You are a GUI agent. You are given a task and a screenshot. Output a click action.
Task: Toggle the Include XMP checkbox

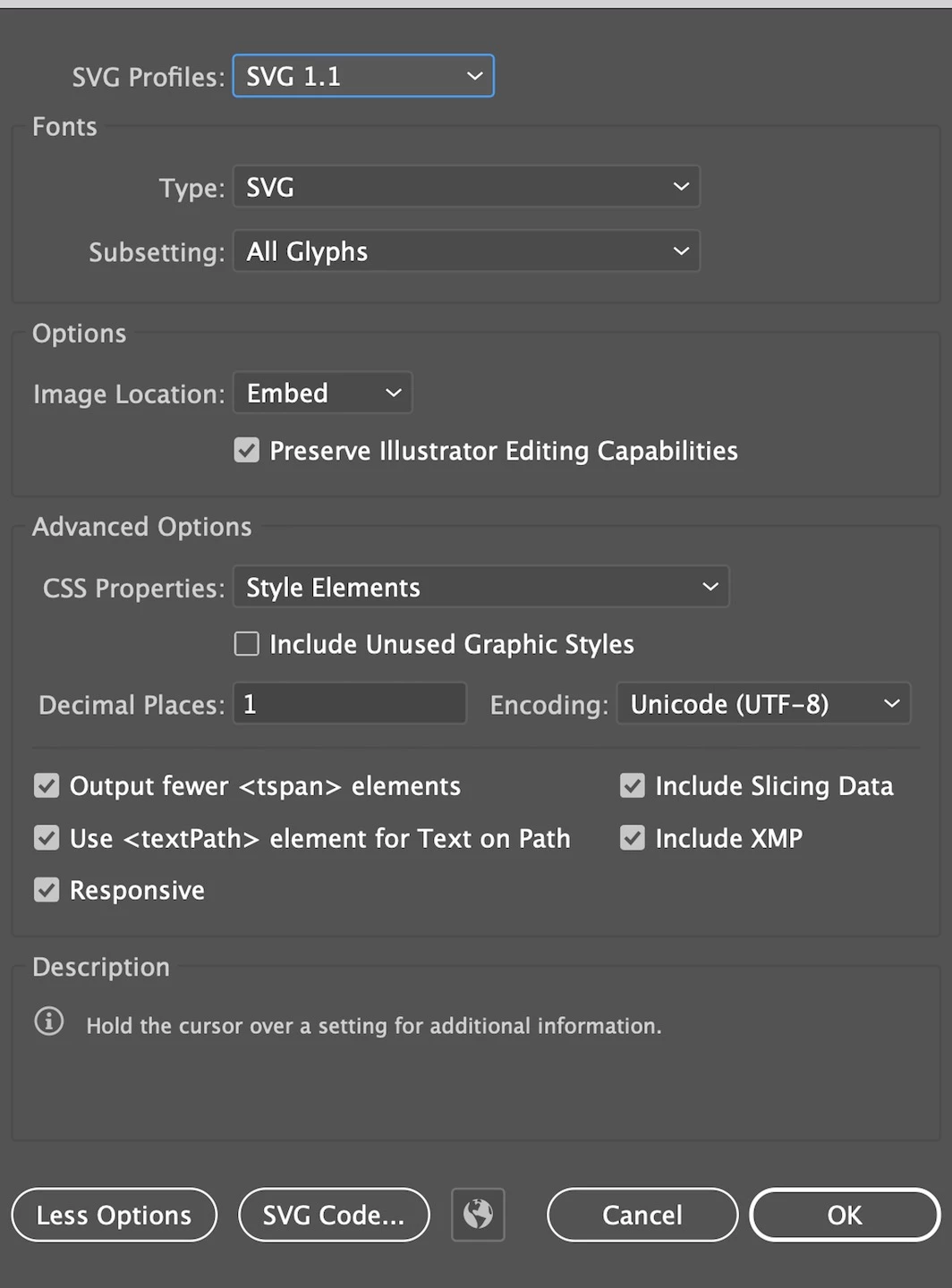[x=633, y=838]
